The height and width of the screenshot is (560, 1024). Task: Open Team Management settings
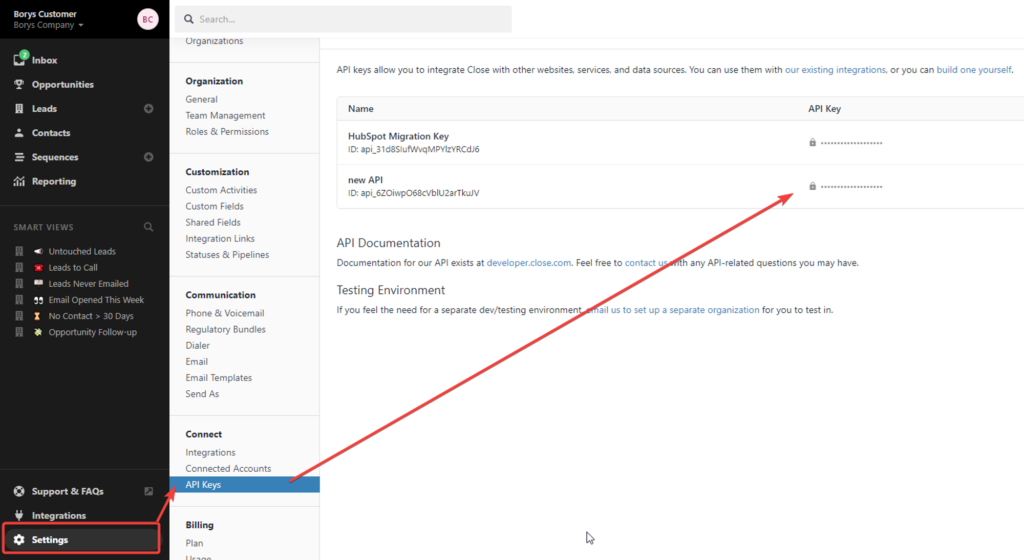click(x=225, y=116)
